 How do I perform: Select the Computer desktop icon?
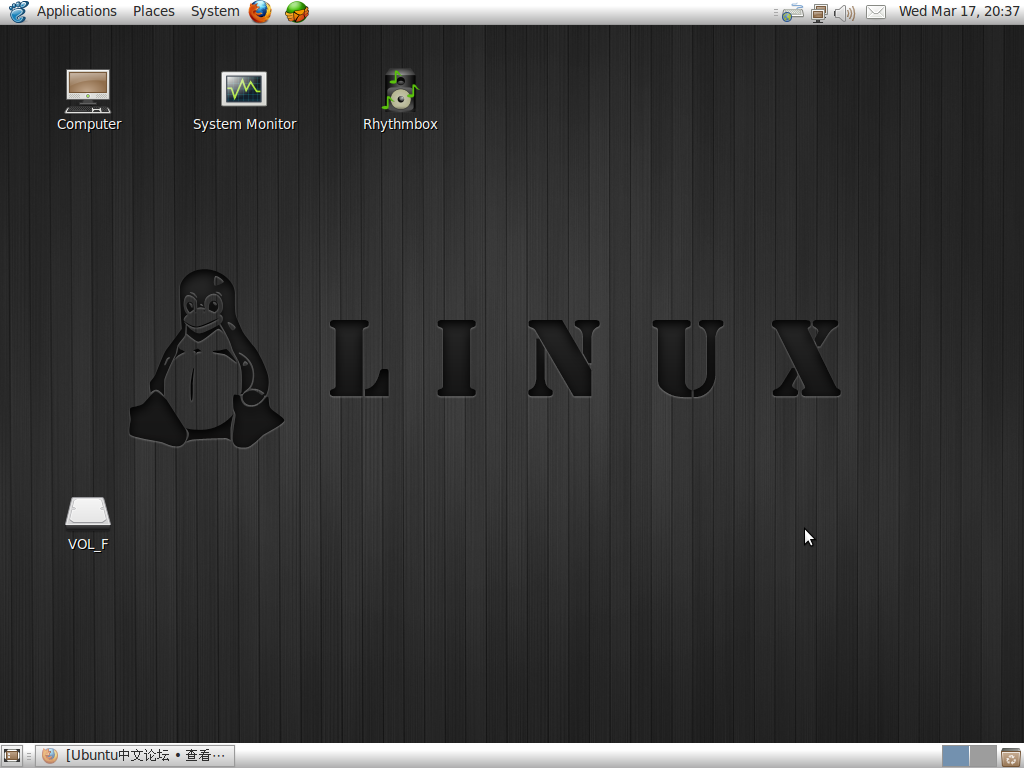[89, 101]
